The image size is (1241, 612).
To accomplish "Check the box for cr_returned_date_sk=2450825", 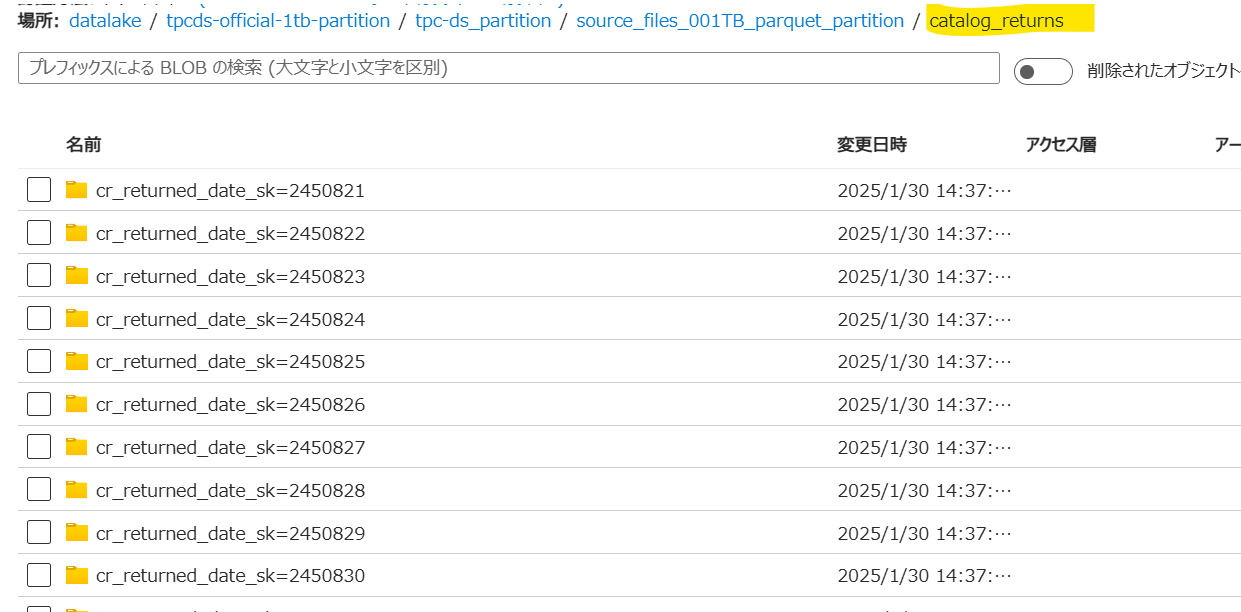I will pos(39,361).
